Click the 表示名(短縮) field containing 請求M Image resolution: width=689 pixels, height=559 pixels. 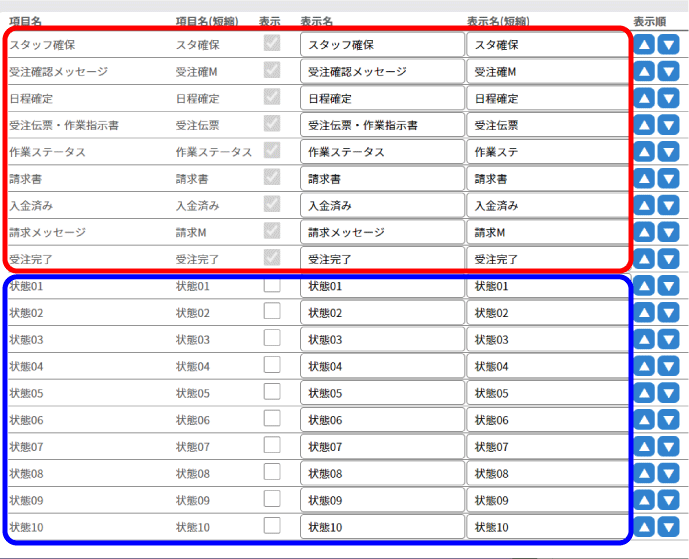(x=548, y=232)
